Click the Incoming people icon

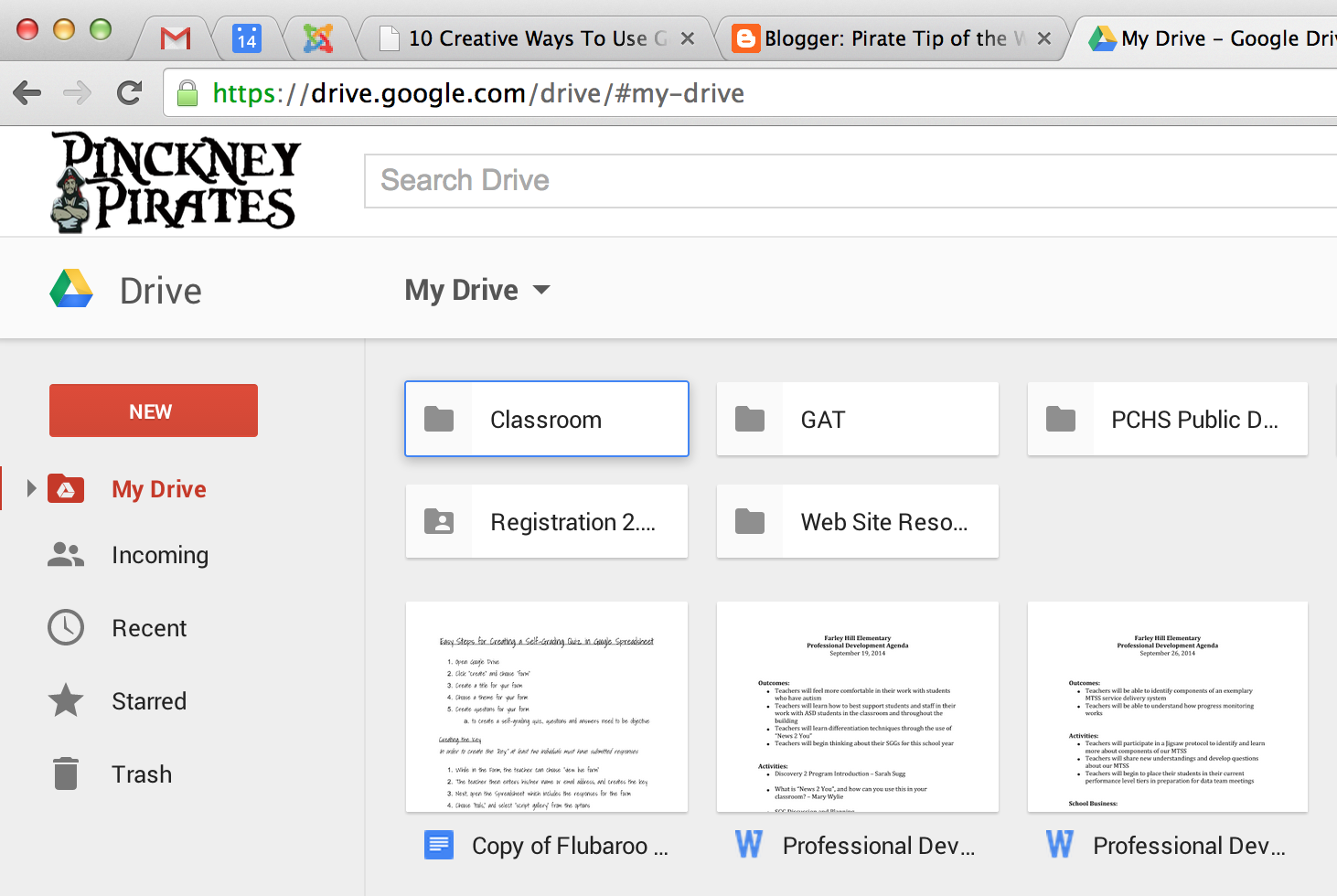click(66, 554)
